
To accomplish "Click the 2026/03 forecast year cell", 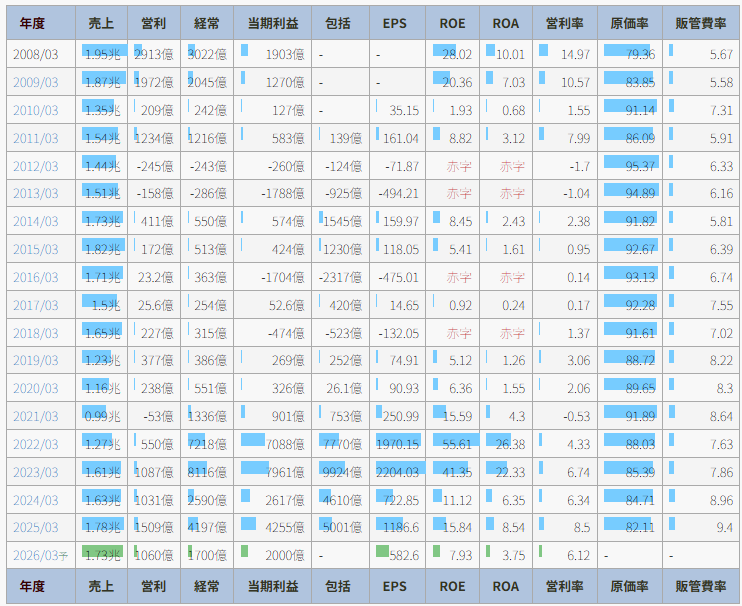I will (x=40, y=555).
